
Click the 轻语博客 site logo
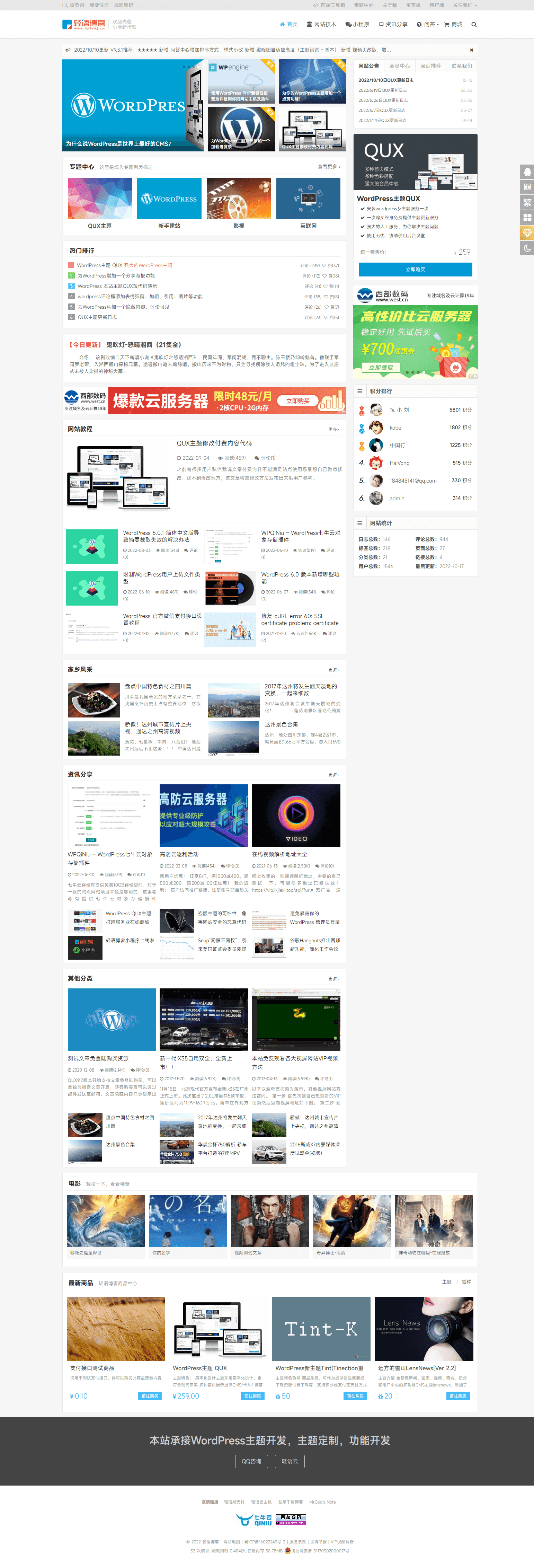pyautogui.click(x=84, y=24)
